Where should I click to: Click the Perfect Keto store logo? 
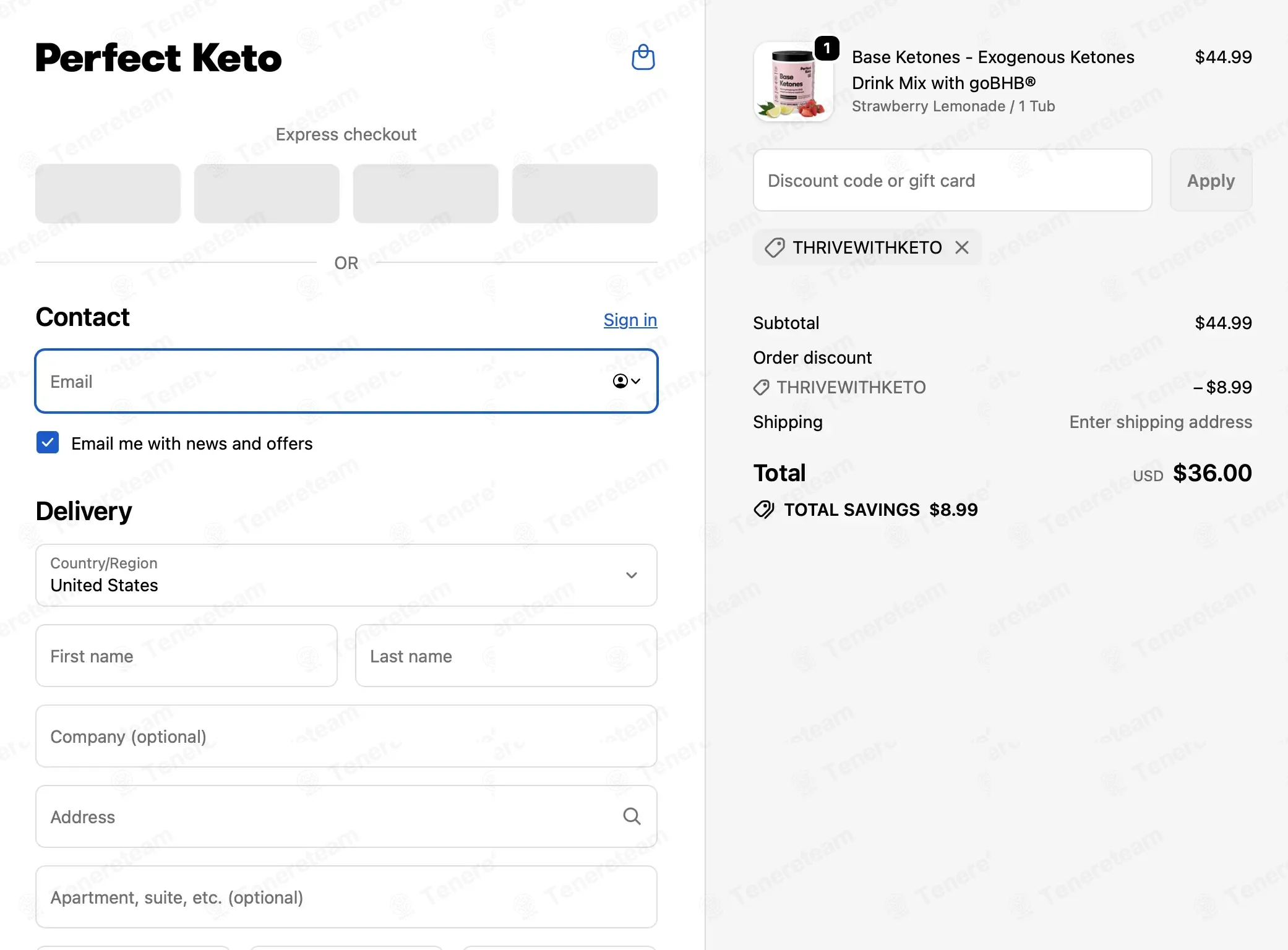click(158, 58)
